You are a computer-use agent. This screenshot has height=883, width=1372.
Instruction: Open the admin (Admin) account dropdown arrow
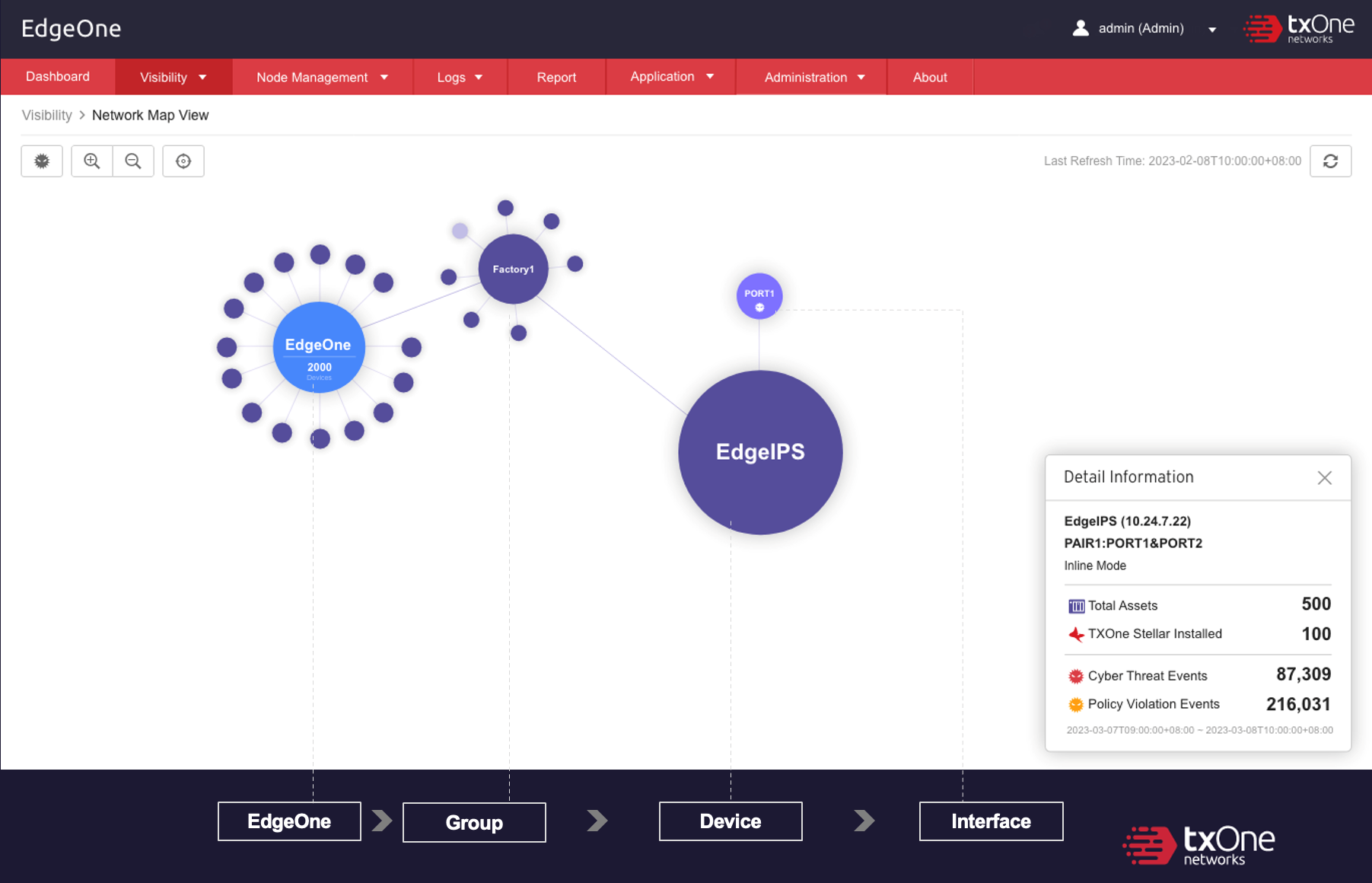pyautogui.click(x=1212, y=30)
